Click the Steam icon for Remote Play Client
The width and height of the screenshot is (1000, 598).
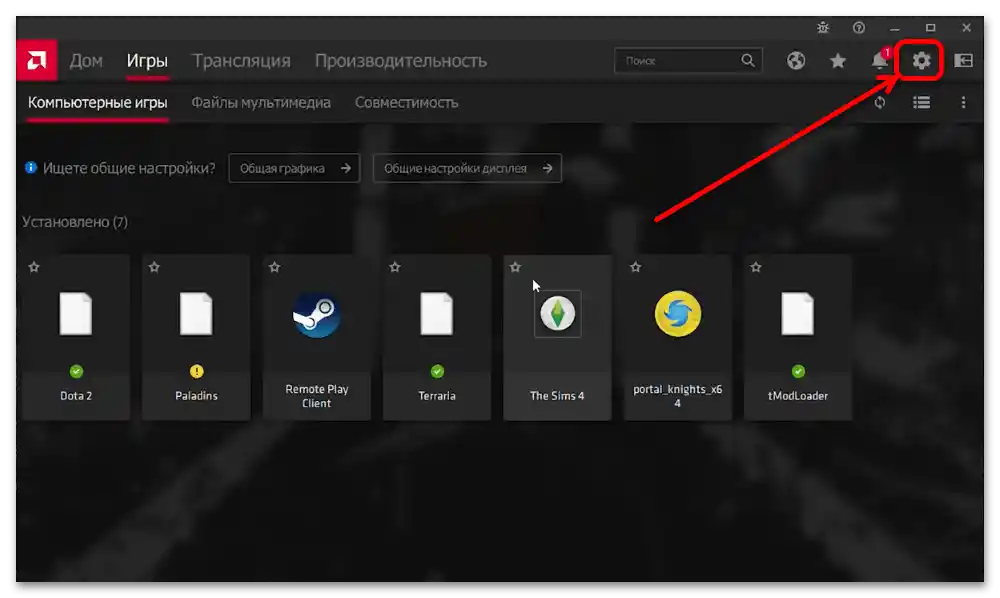click(x=316, y=314)
